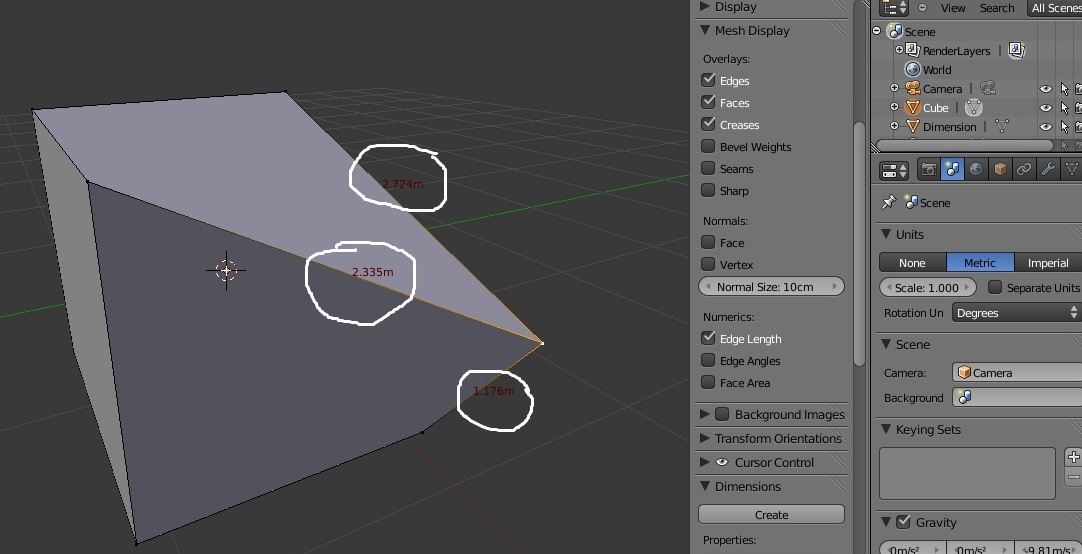
Task: Open the outliner View menu
Action: pyautogui.click(x=953, y=8)
